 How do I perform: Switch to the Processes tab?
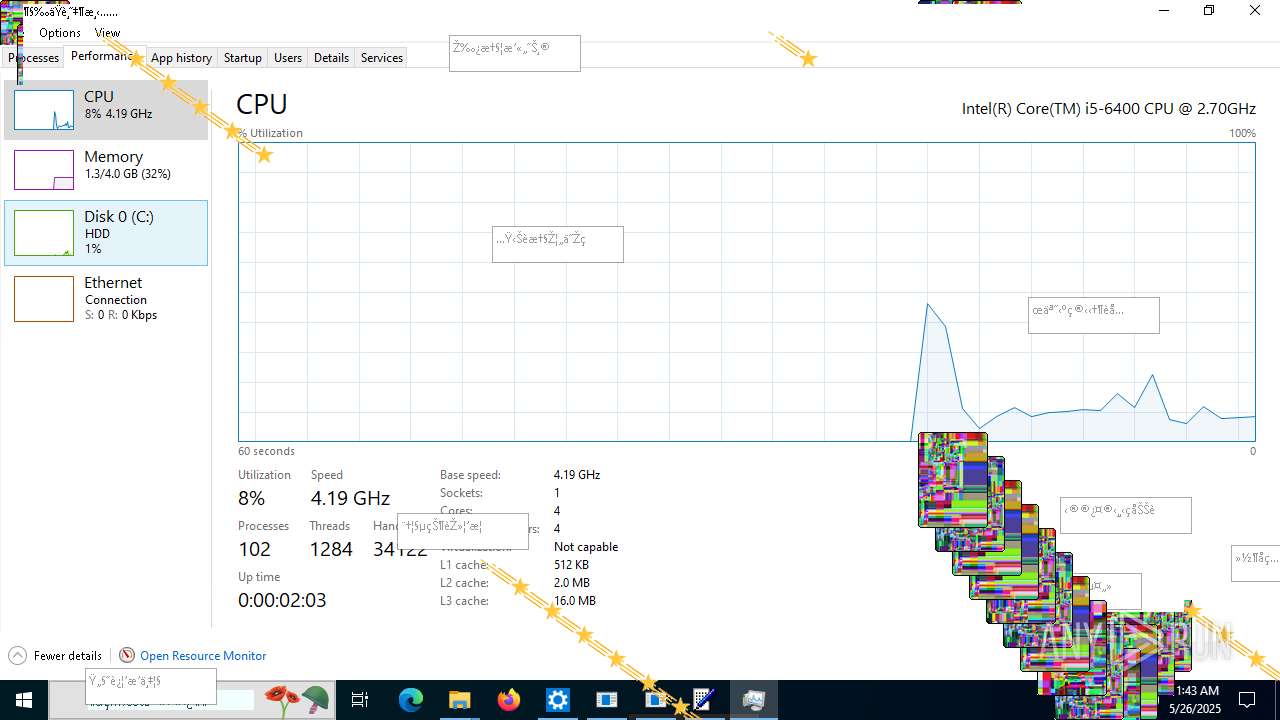[x=34, y=58]
